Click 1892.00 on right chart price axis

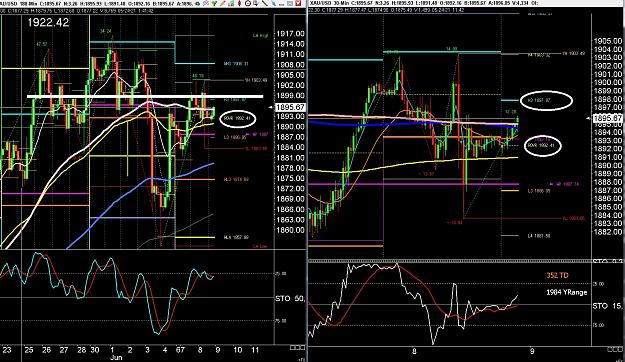pyautogui.click(x=608, y=149)
